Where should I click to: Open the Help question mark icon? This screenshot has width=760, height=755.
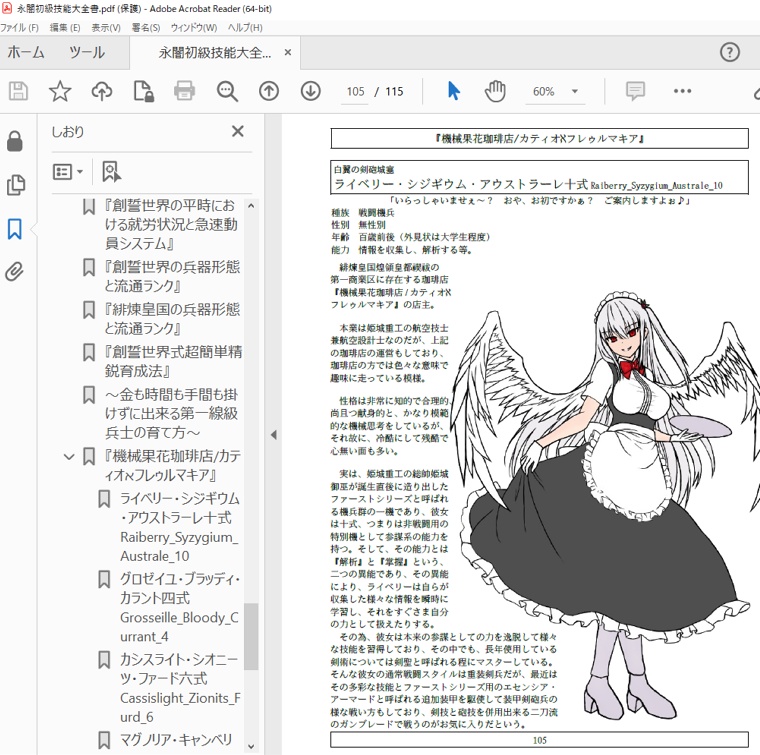(729, 52)
